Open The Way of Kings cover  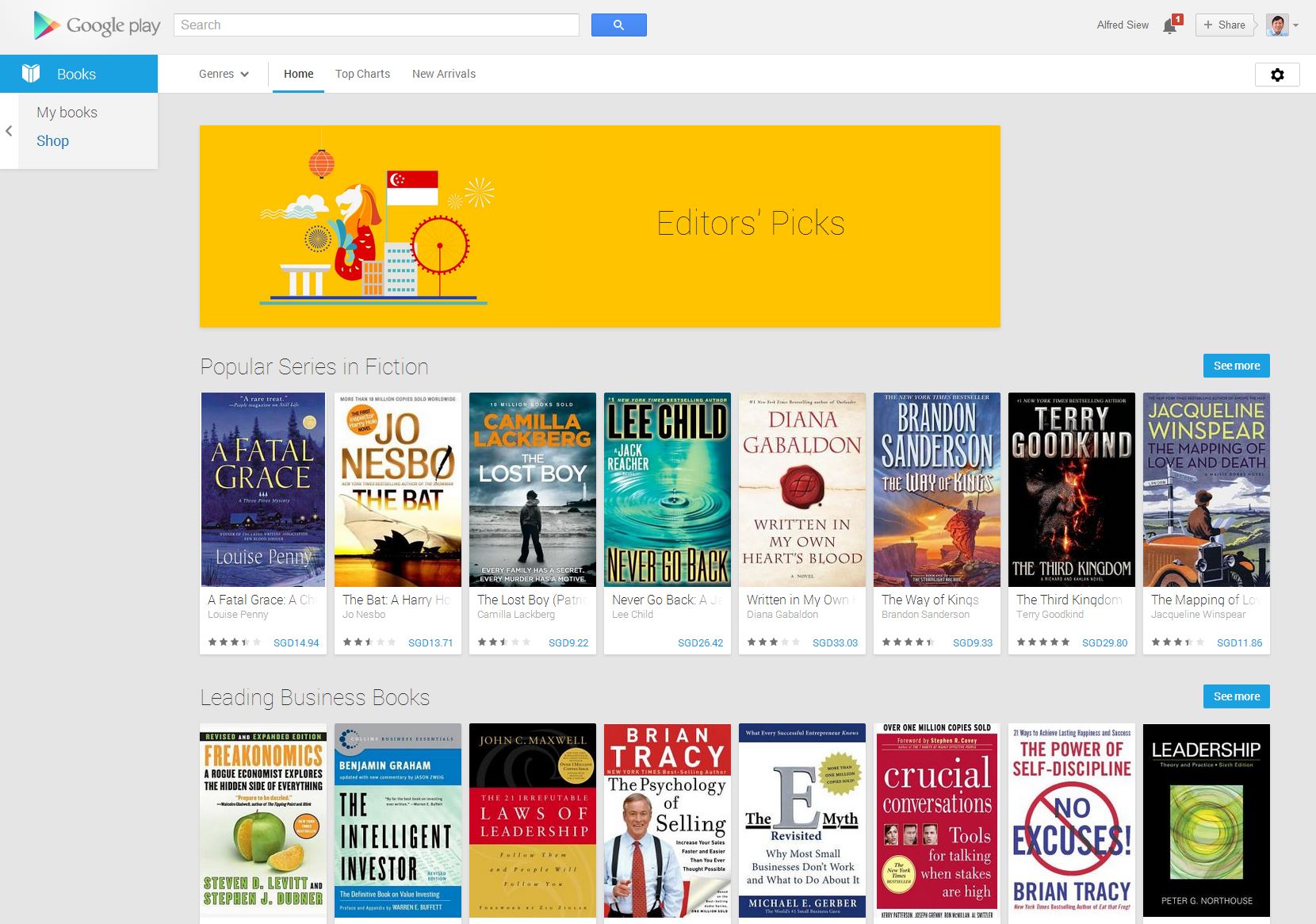click(937, 489)
